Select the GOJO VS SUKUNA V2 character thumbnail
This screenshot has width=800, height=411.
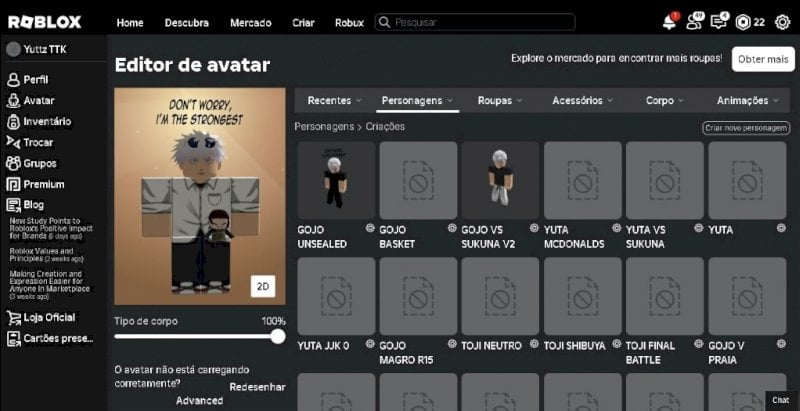(500, 181)
